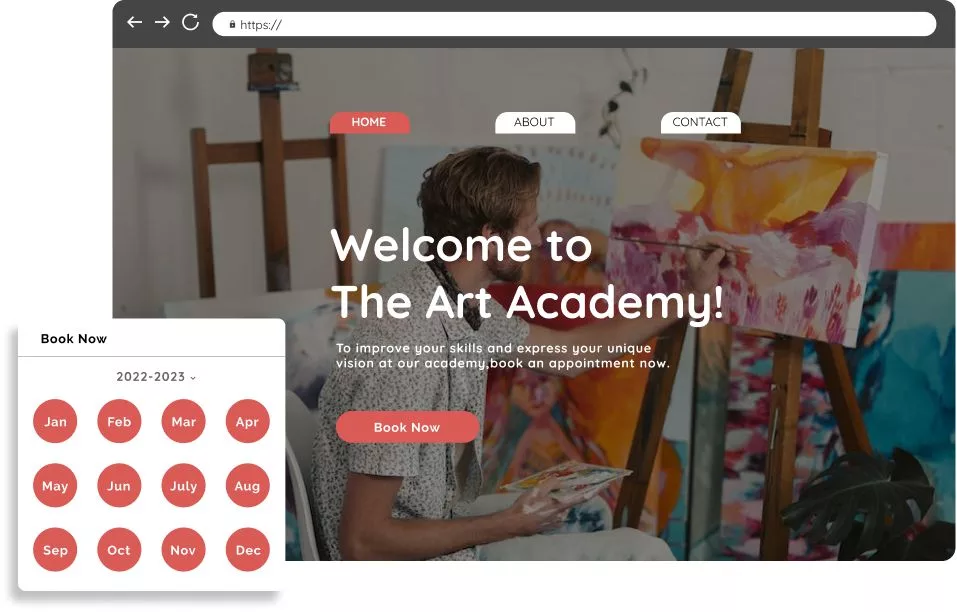
Task: Pick the July month button
Action: [x=183, y=486]
